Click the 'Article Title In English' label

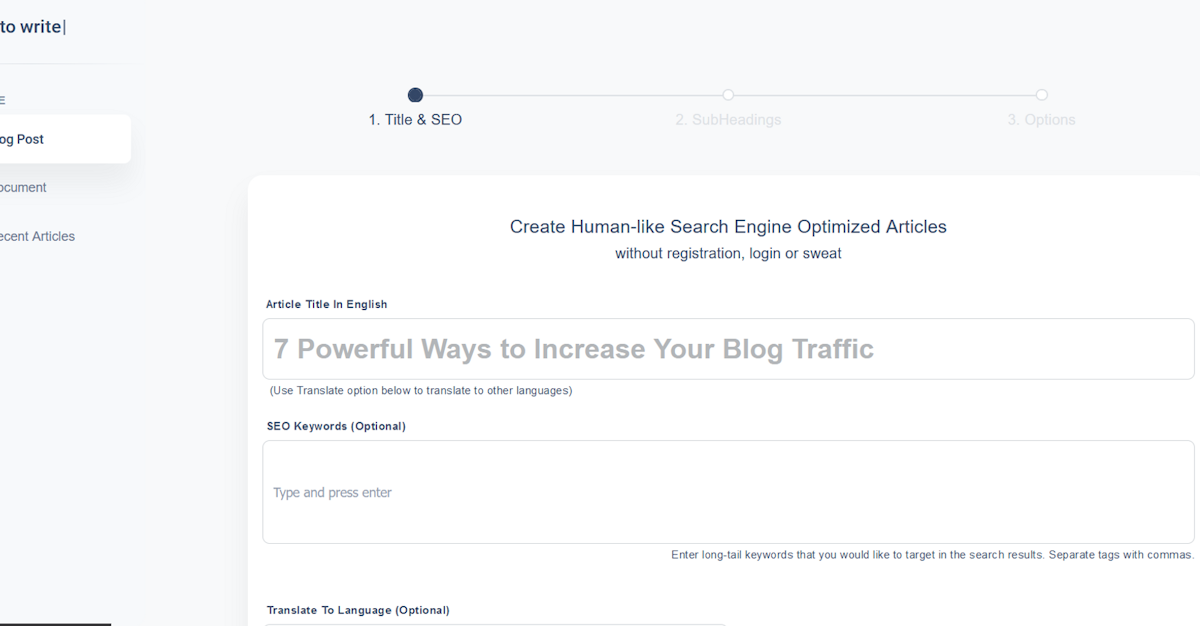pos(326,304)
